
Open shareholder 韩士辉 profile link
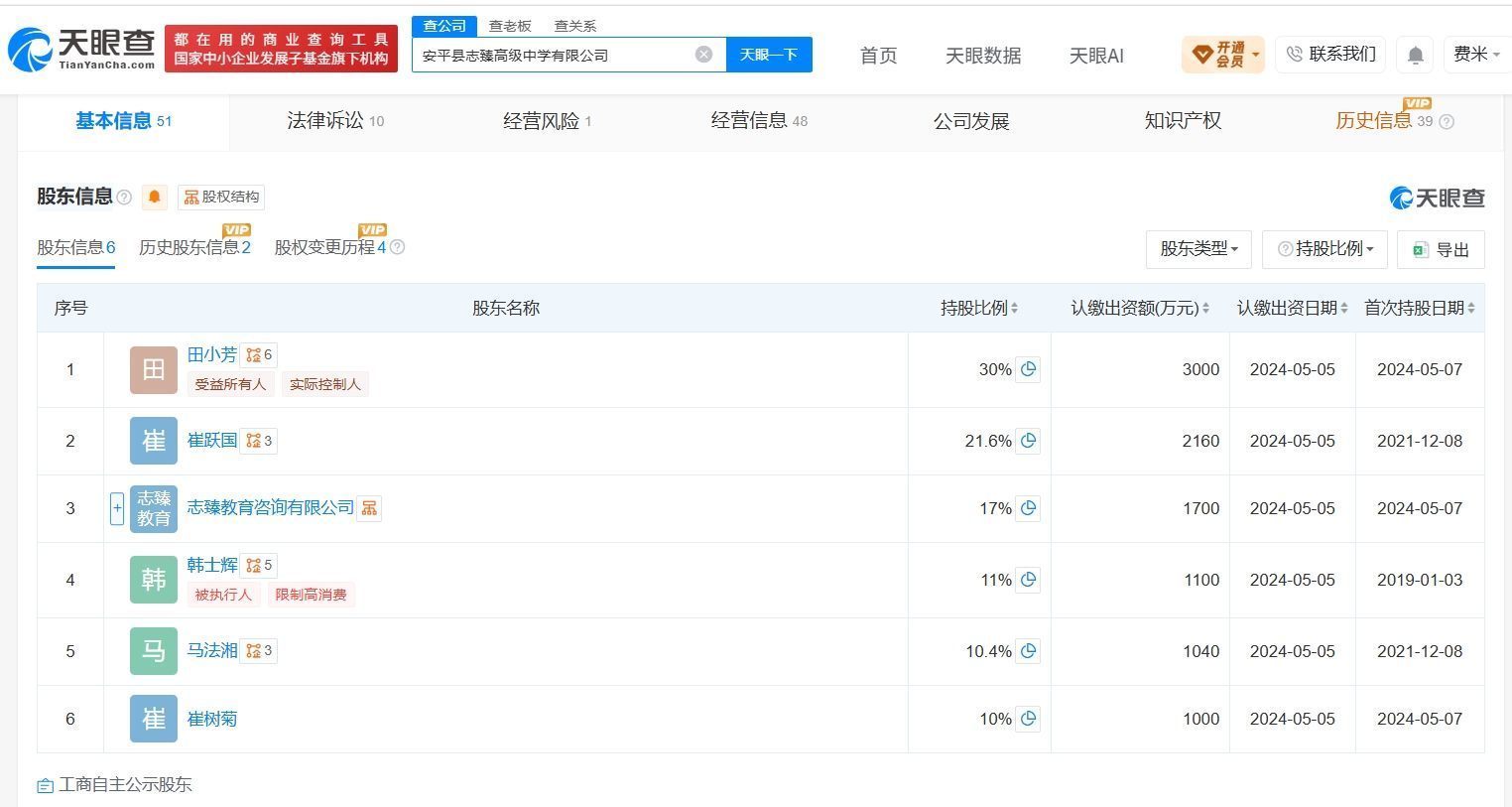212,565
